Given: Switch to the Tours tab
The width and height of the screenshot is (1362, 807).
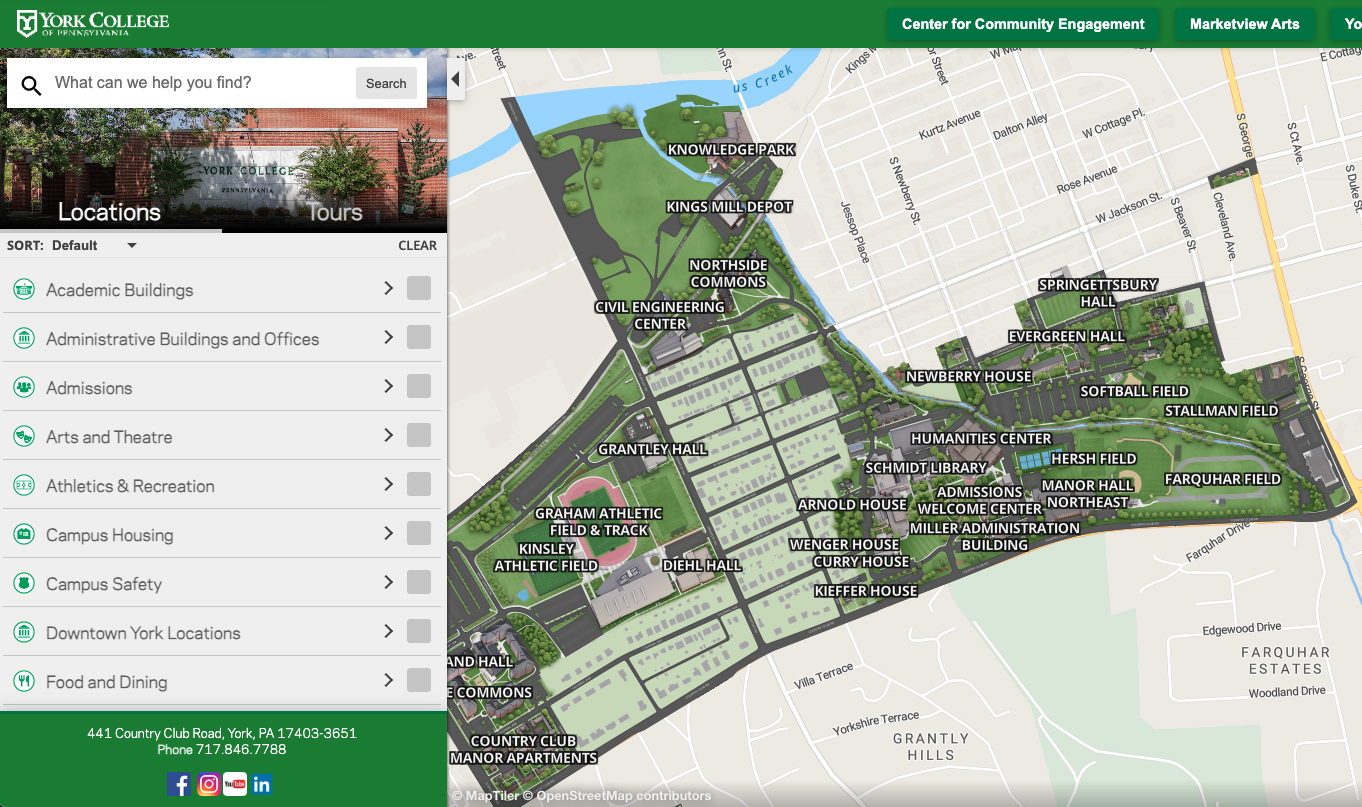Looking at the screenshot, I should pos(334,212).
